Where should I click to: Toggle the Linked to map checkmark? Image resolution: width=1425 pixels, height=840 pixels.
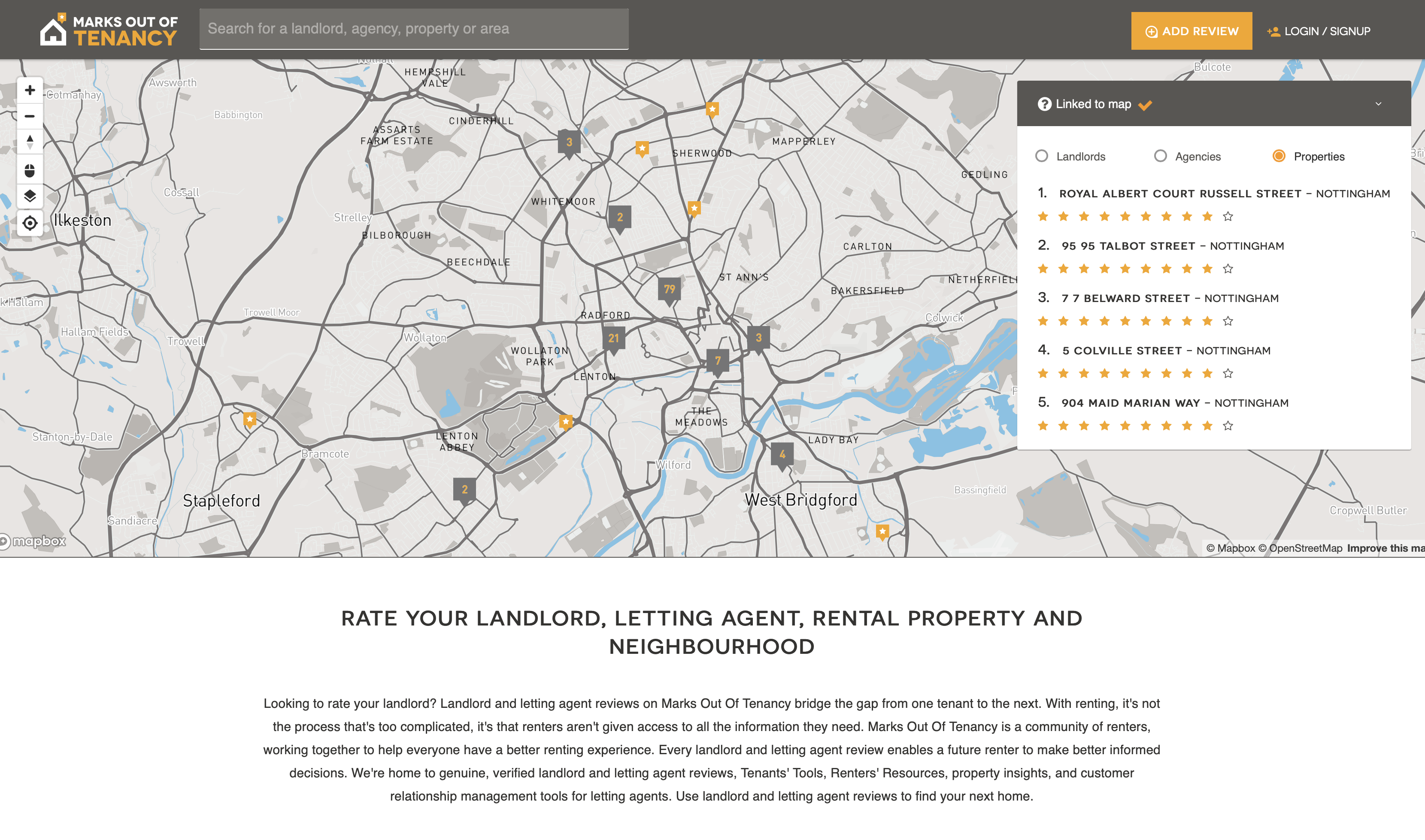pos(1145,105)
